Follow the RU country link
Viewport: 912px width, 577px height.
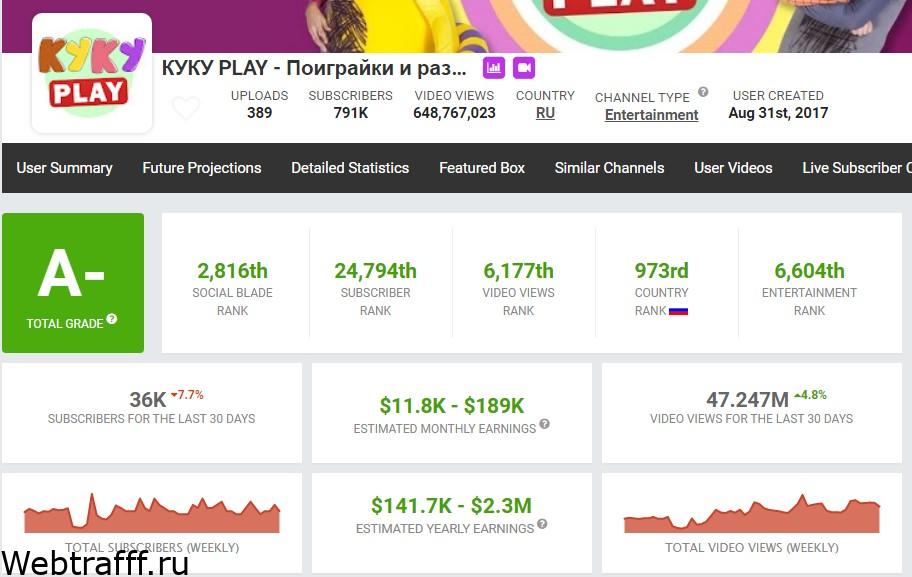pyautogui.click(x=545, y=113)
